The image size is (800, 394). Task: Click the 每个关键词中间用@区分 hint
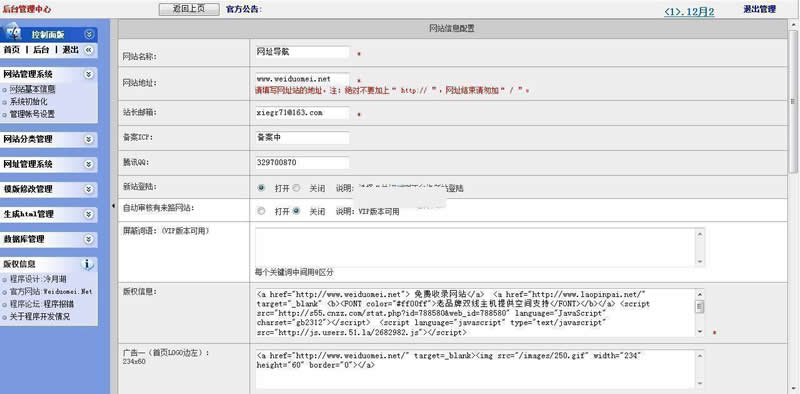point(294,273)
